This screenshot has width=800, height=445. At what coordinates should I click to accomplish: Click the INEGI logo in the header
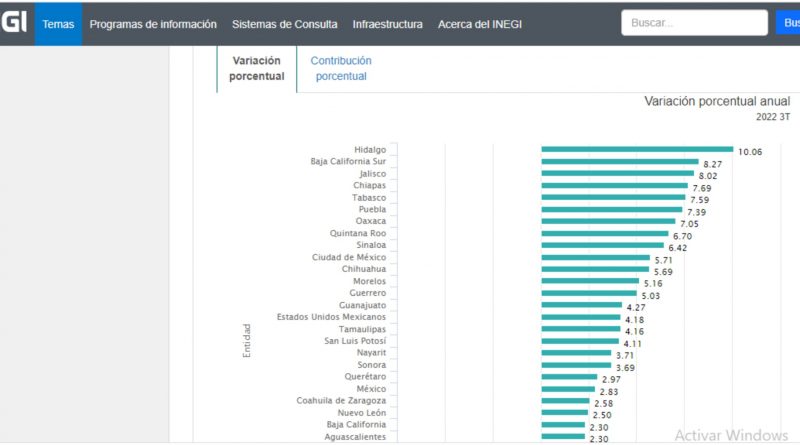pos(14,23)
